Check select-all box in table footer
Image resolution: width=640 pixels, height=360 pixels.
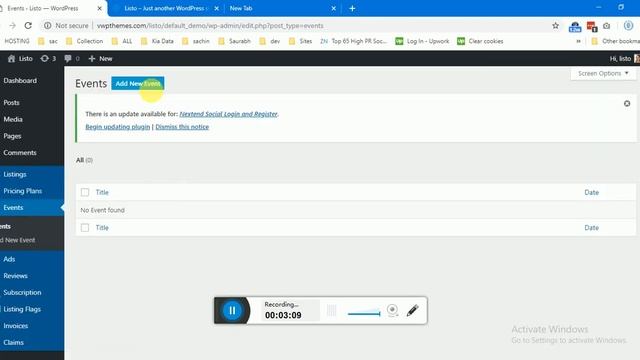pos(85,228)
